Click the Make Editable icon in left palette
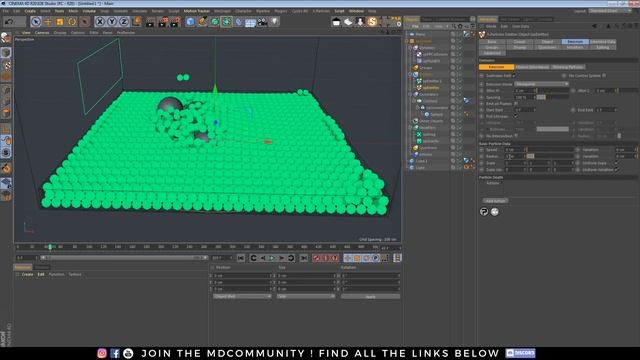 coord(6,38)
